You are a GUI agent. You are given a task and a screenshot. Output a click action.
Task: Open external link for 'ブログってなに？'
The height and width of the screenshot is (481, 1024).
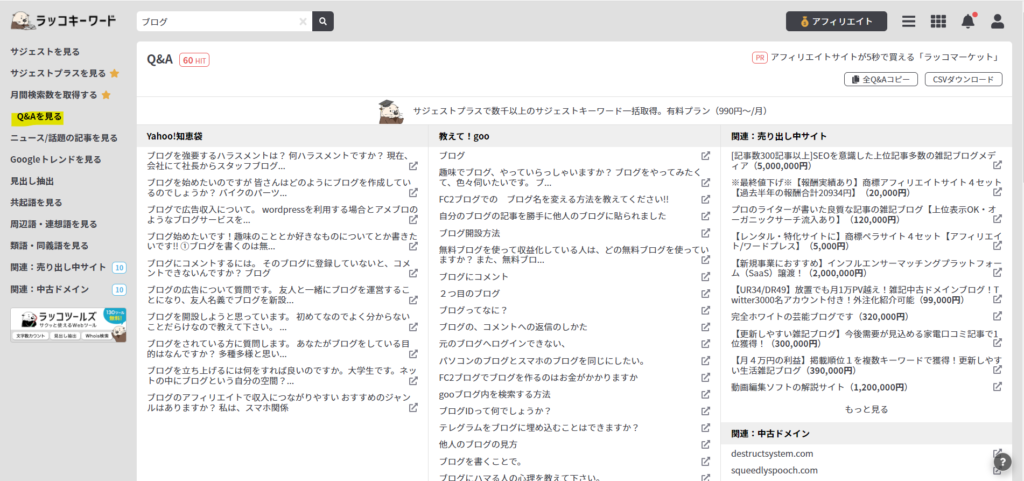coord(705,310)
